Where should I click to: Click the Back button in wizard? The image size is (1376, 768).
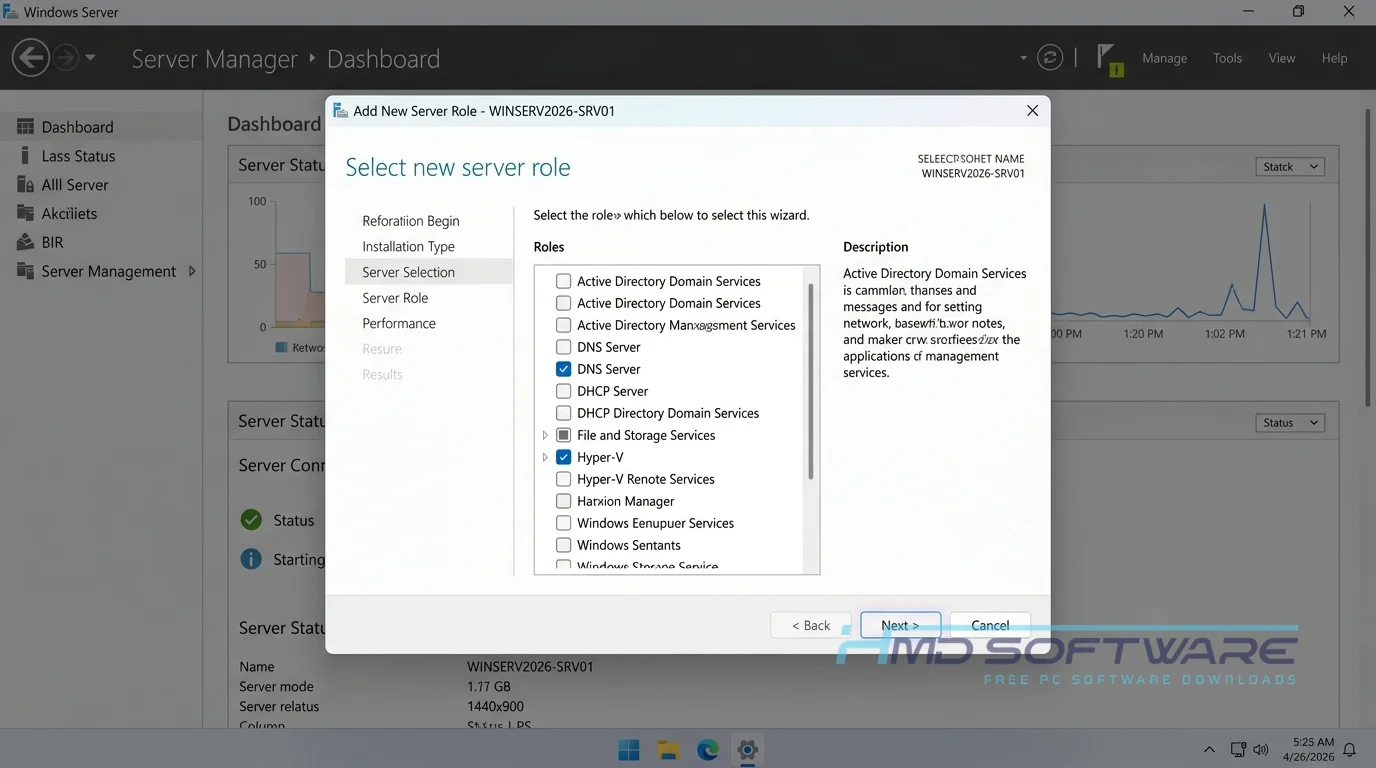811,625
